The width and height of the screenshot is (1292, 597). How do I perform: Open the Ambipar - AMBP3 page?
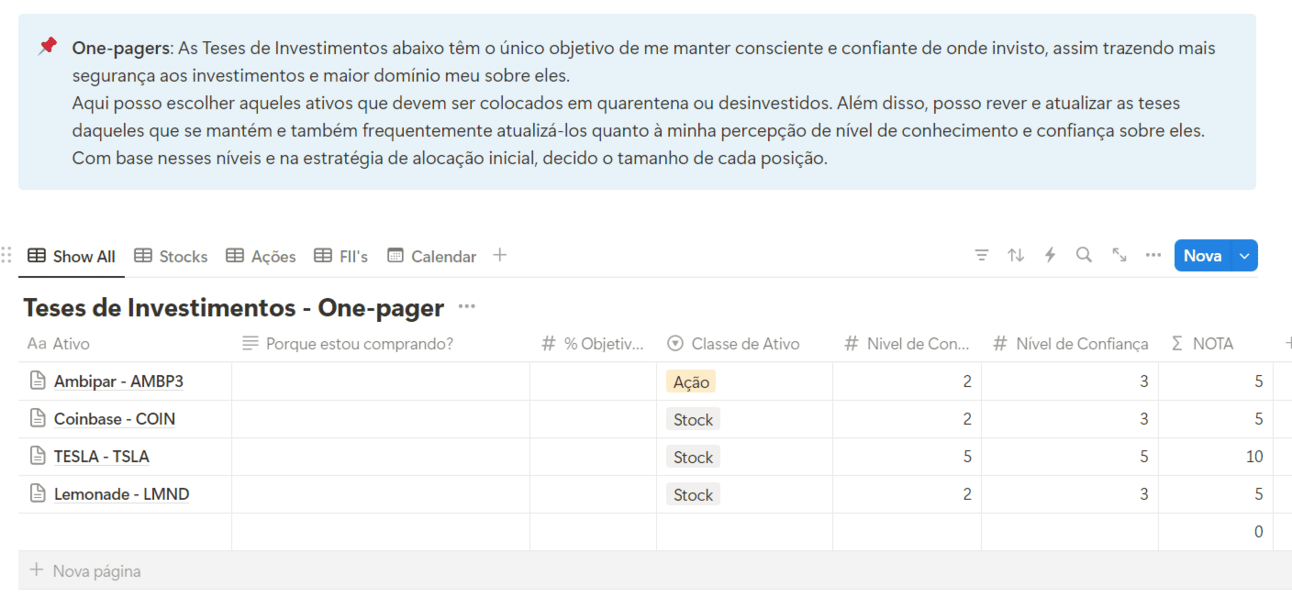[119, 381]
